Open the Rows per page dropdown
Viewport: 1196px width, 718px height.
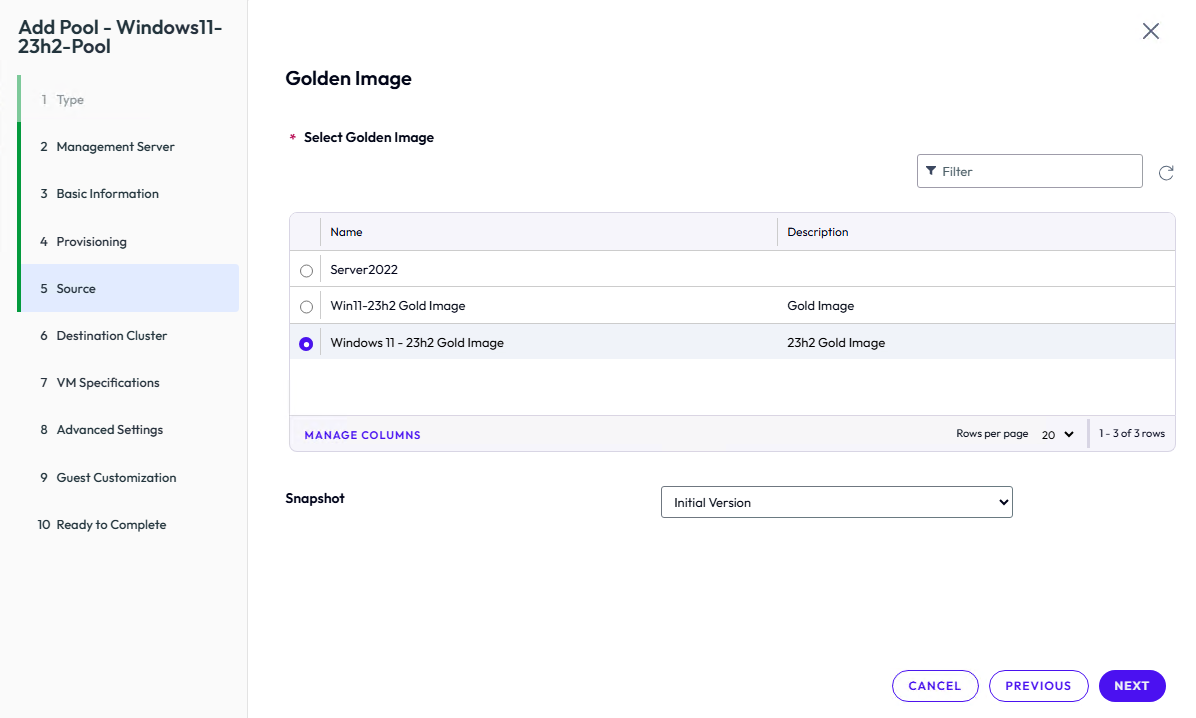1057,434
